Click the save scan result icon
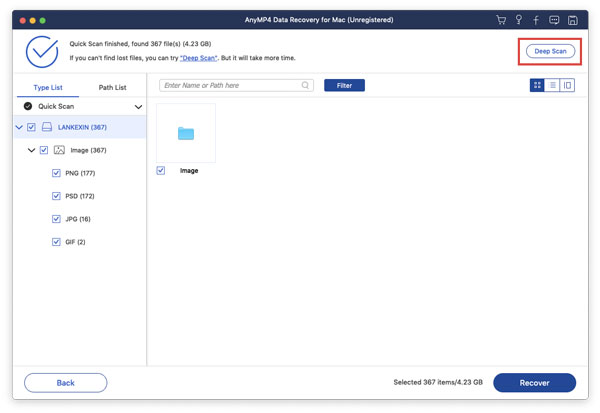The image size is (600, 413). pyautogui.click(x=572, y=20)
